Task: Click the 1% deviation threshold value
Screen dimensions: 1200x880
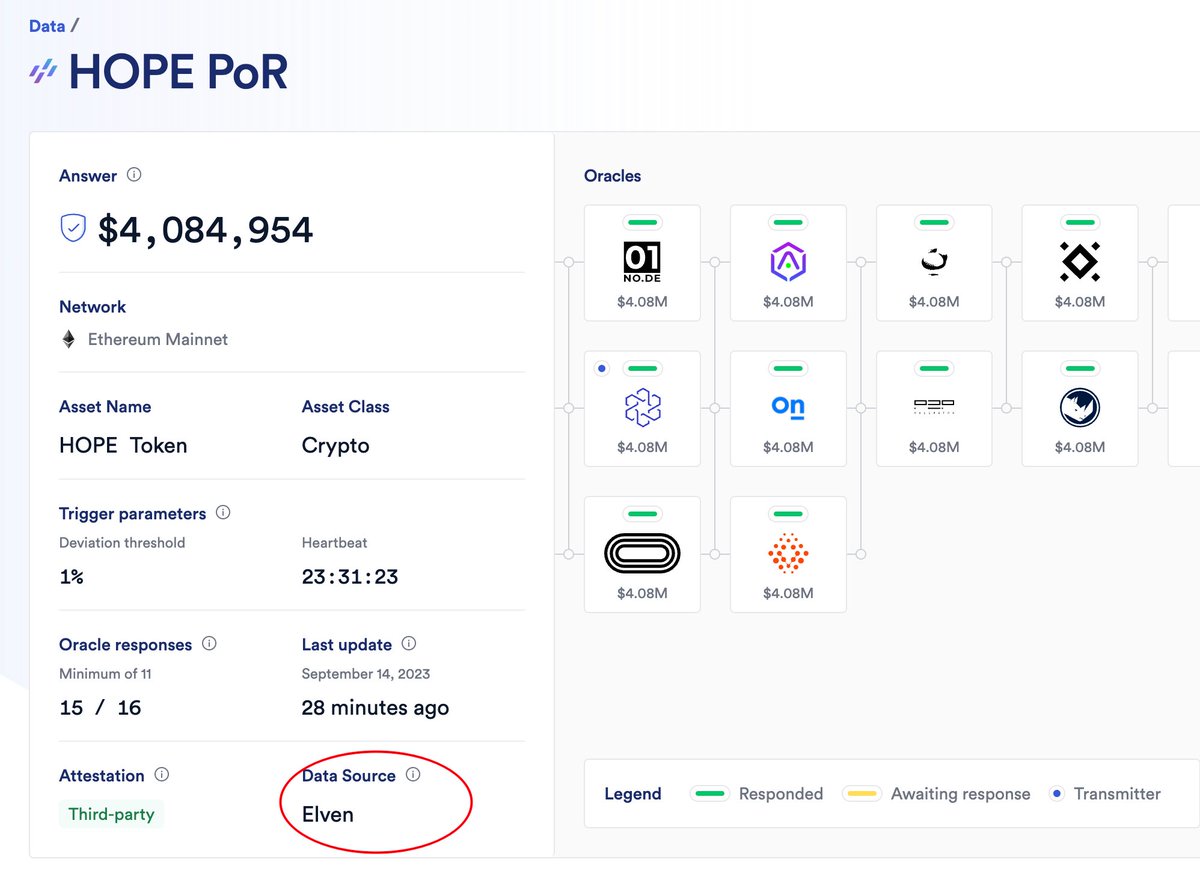Action: click(71, 577)
